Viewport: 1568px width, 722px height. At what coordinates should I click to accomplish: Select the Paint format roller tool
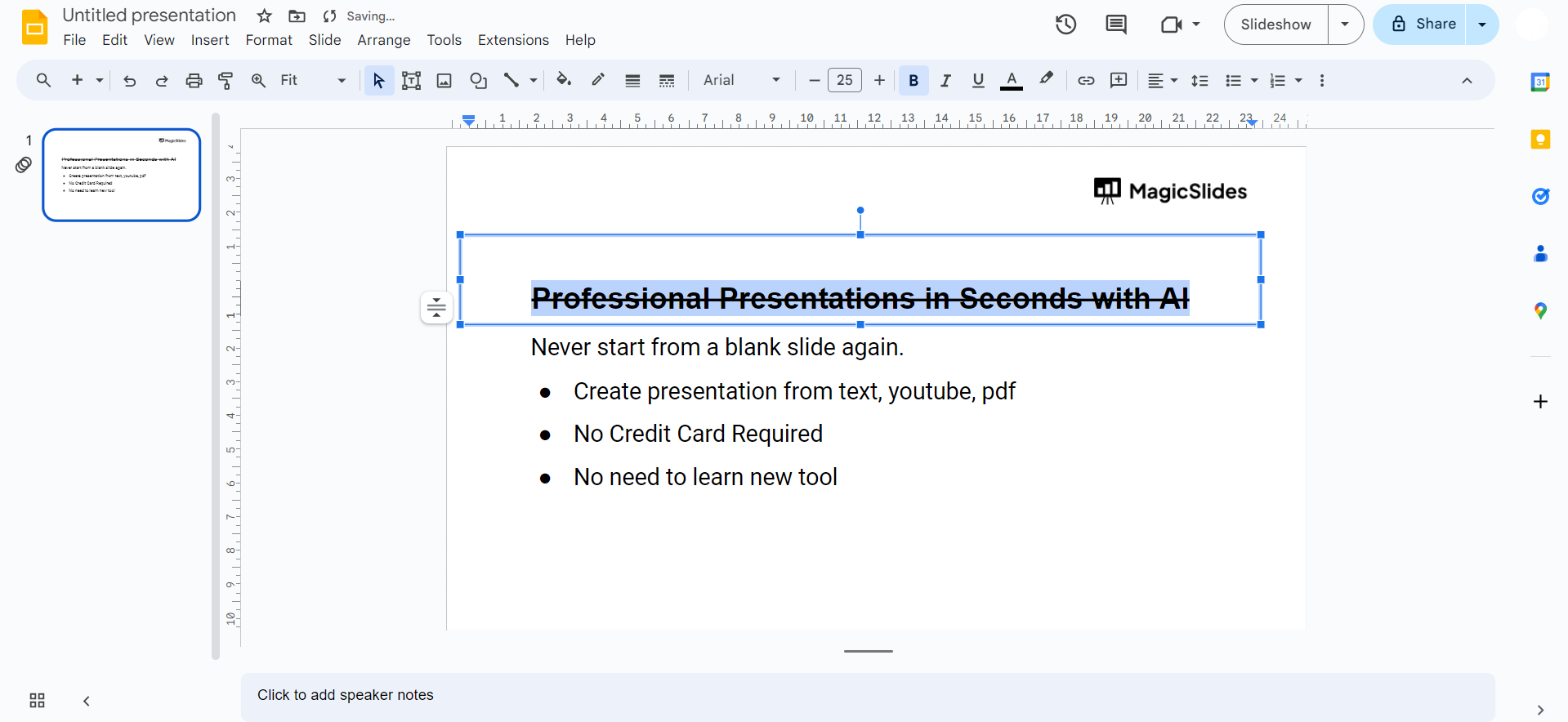click(x=226, y=80)
